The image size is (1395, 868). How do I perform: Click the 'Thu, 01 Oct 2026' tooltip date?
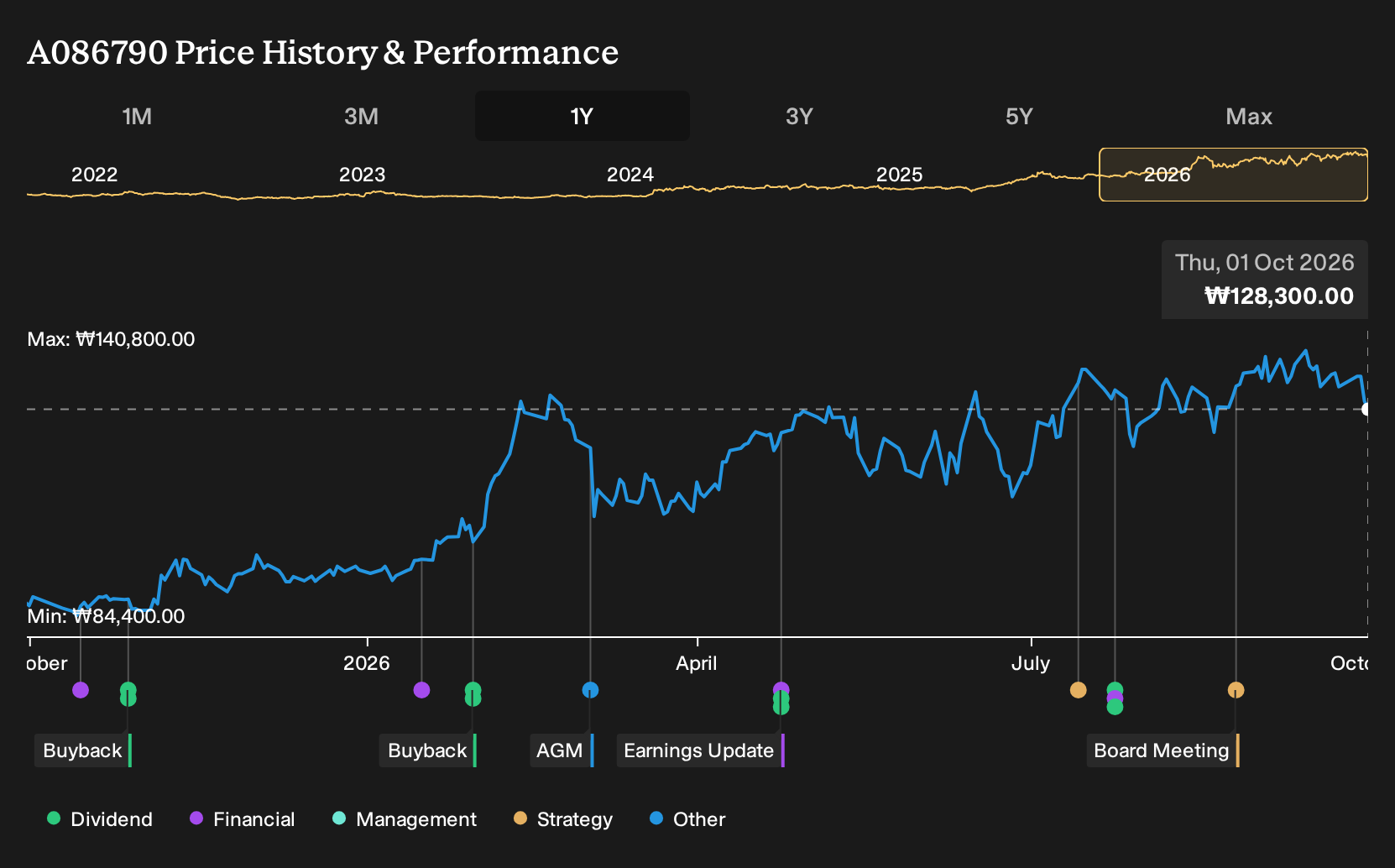1265,263
